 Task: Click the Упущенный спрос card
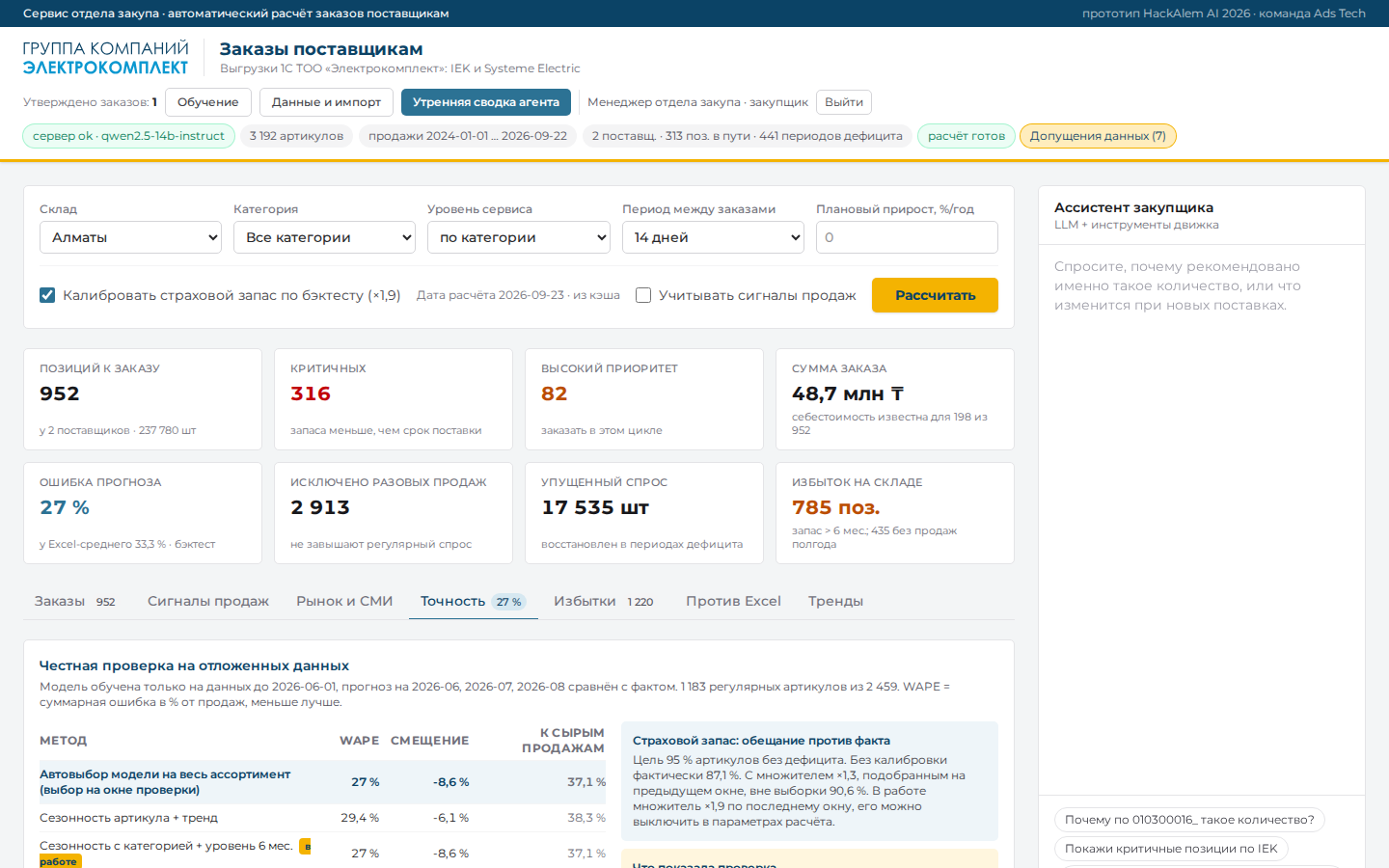pyautogui.click(x=644, y=513)
